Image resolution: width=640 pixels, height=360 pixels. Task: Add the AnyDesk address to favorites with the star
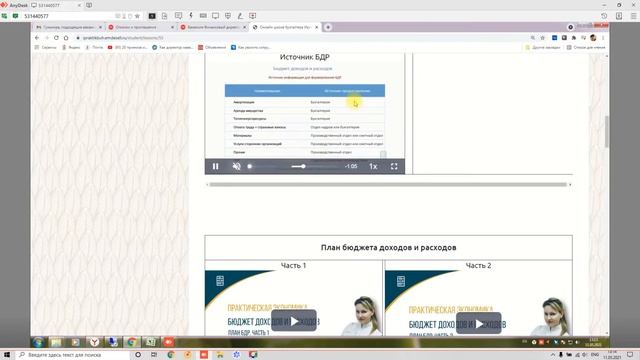point(137,16)
